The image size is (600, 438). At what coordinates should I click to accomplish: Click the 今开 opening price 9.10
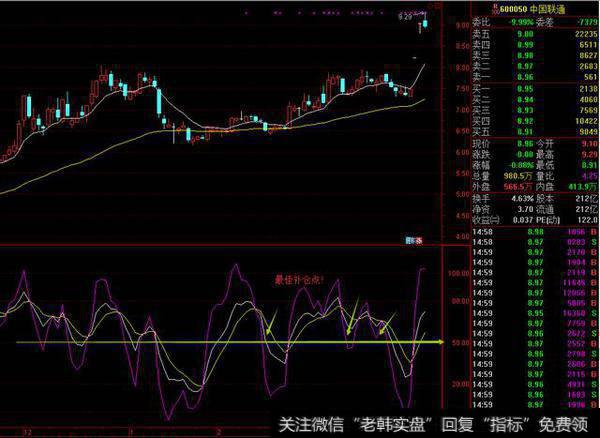click(589, 144)
